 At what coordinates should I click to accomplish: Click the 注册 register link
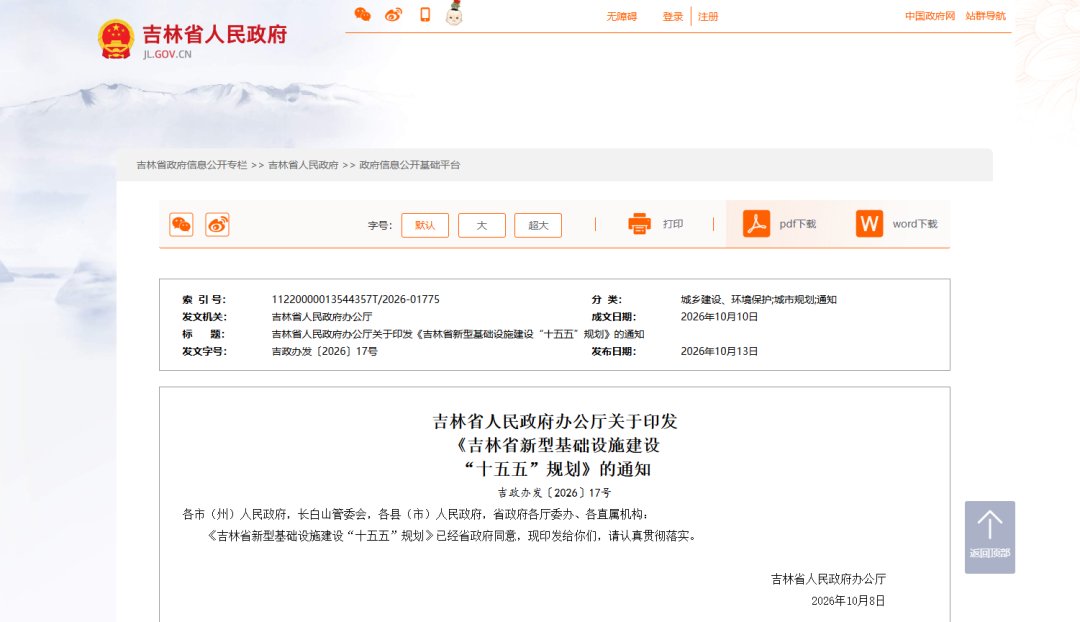click(x=708, y=17)
